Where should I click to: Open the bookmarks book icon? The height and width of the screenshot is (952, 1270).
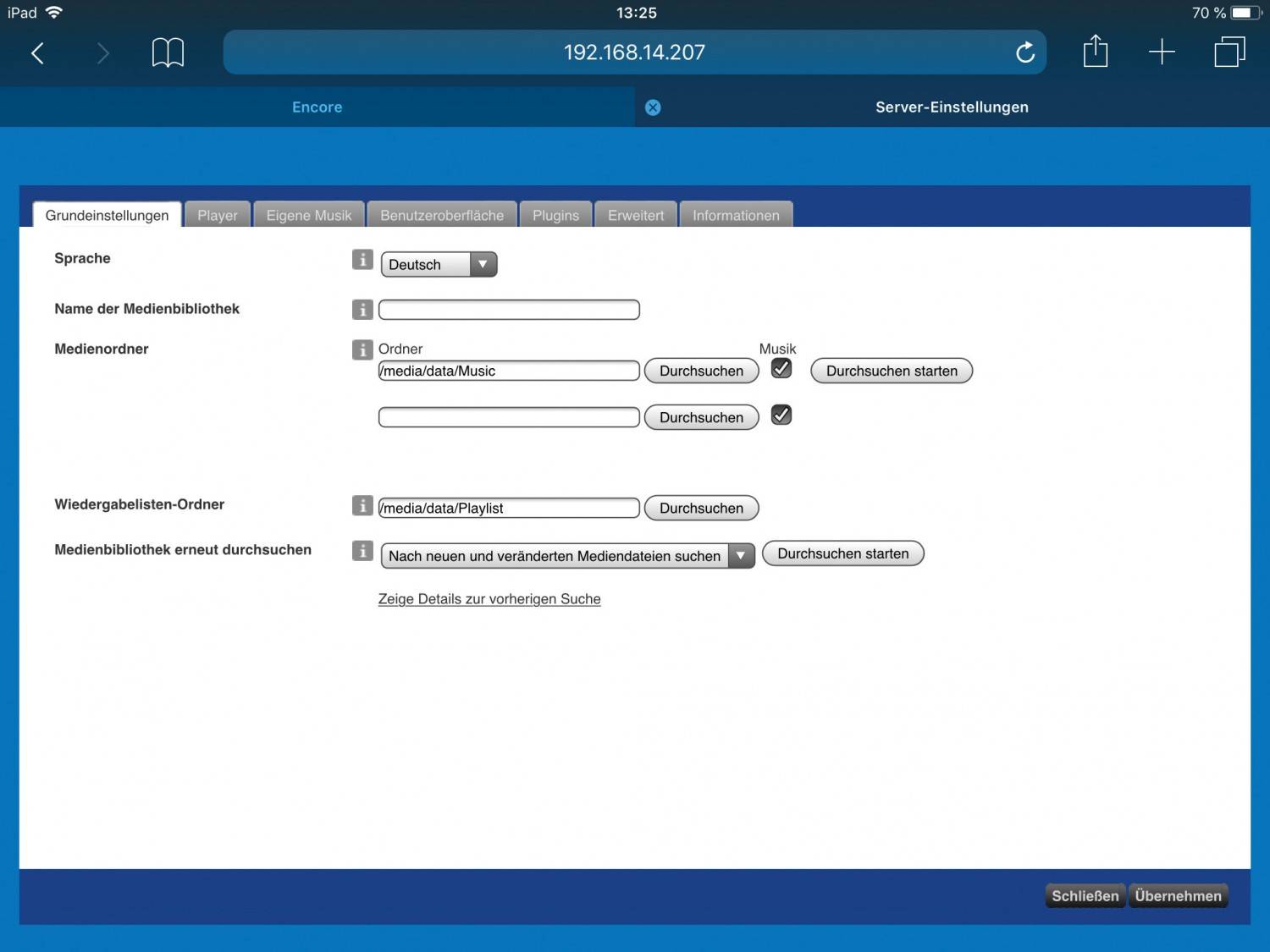pos(168,53)
